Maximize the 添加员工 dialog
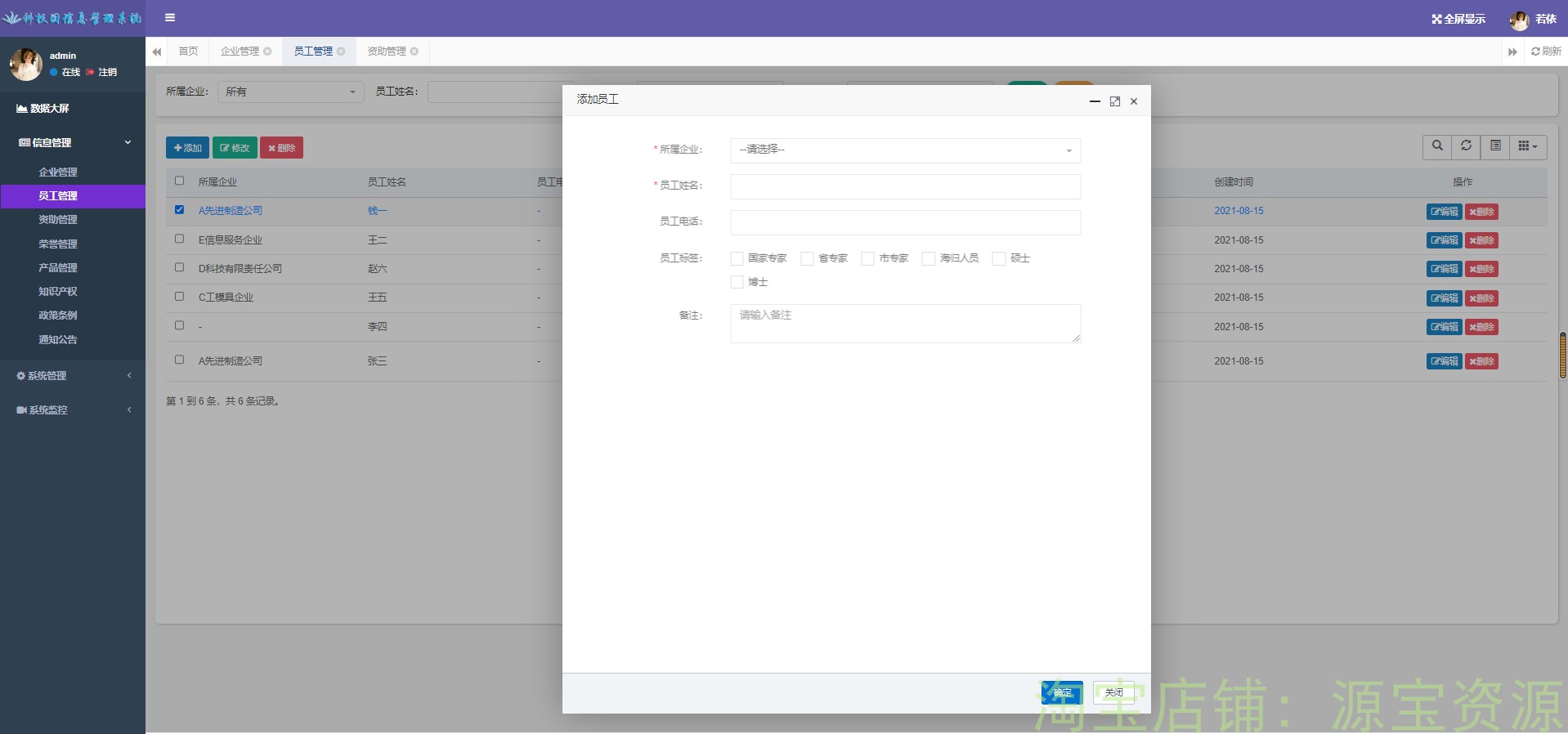The height and width of the screenshot is (734, 1568). [x=1114, y=101]
